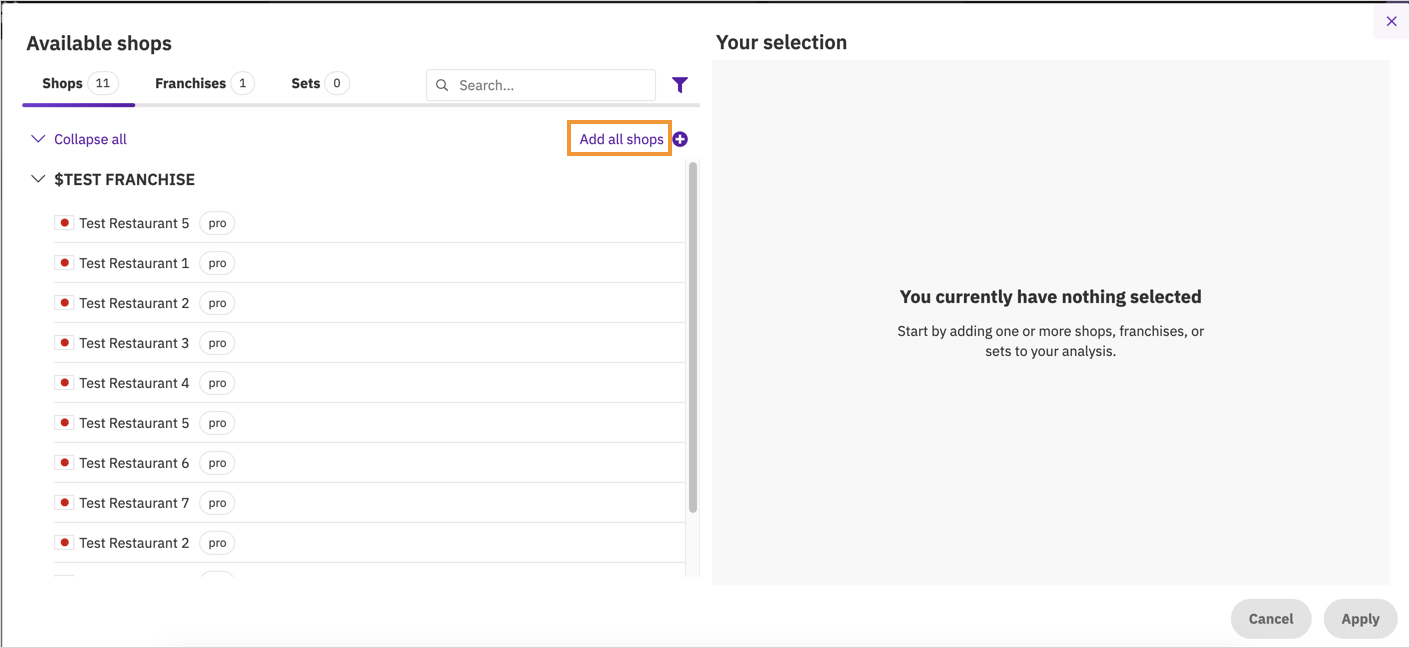
Task: Click the Collapse all link
Action: pos(90,139)
